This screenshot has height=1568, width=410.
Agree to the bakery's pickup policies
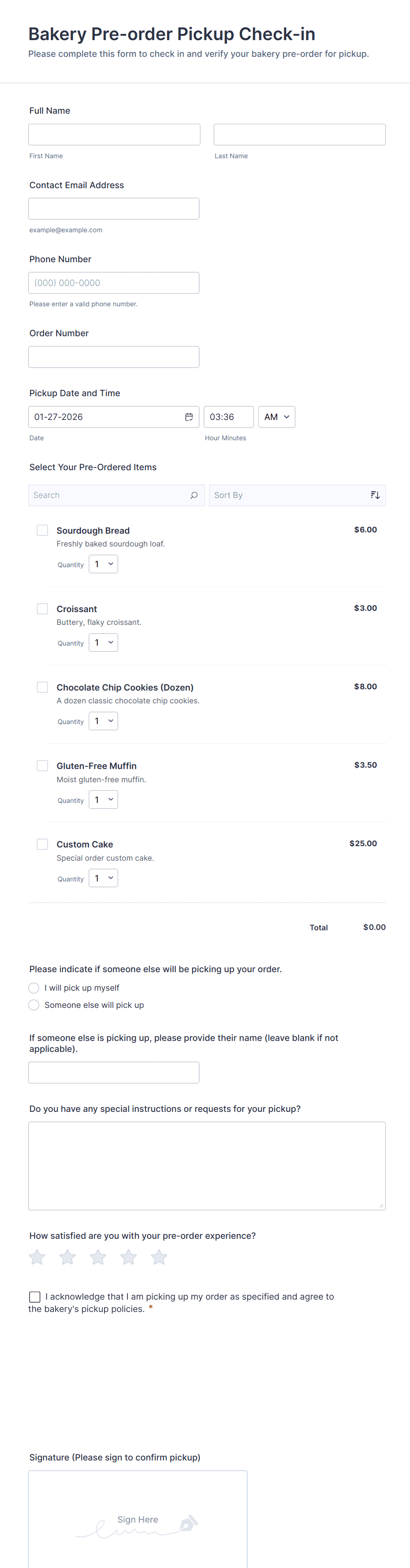(x=35, y=1297)
